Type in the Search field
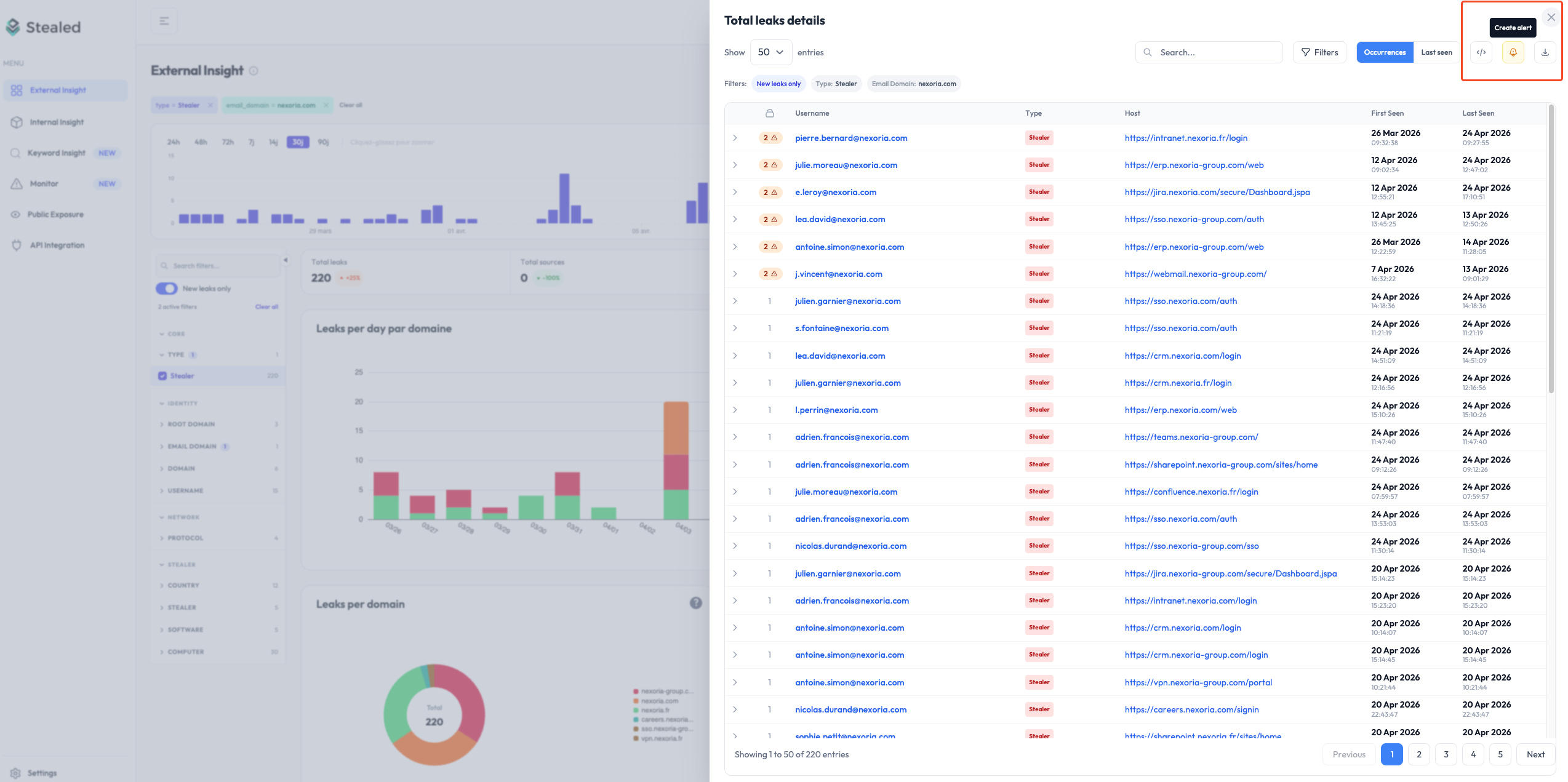This screenshot has width=1568, height=782. (x=1208, y=52)
